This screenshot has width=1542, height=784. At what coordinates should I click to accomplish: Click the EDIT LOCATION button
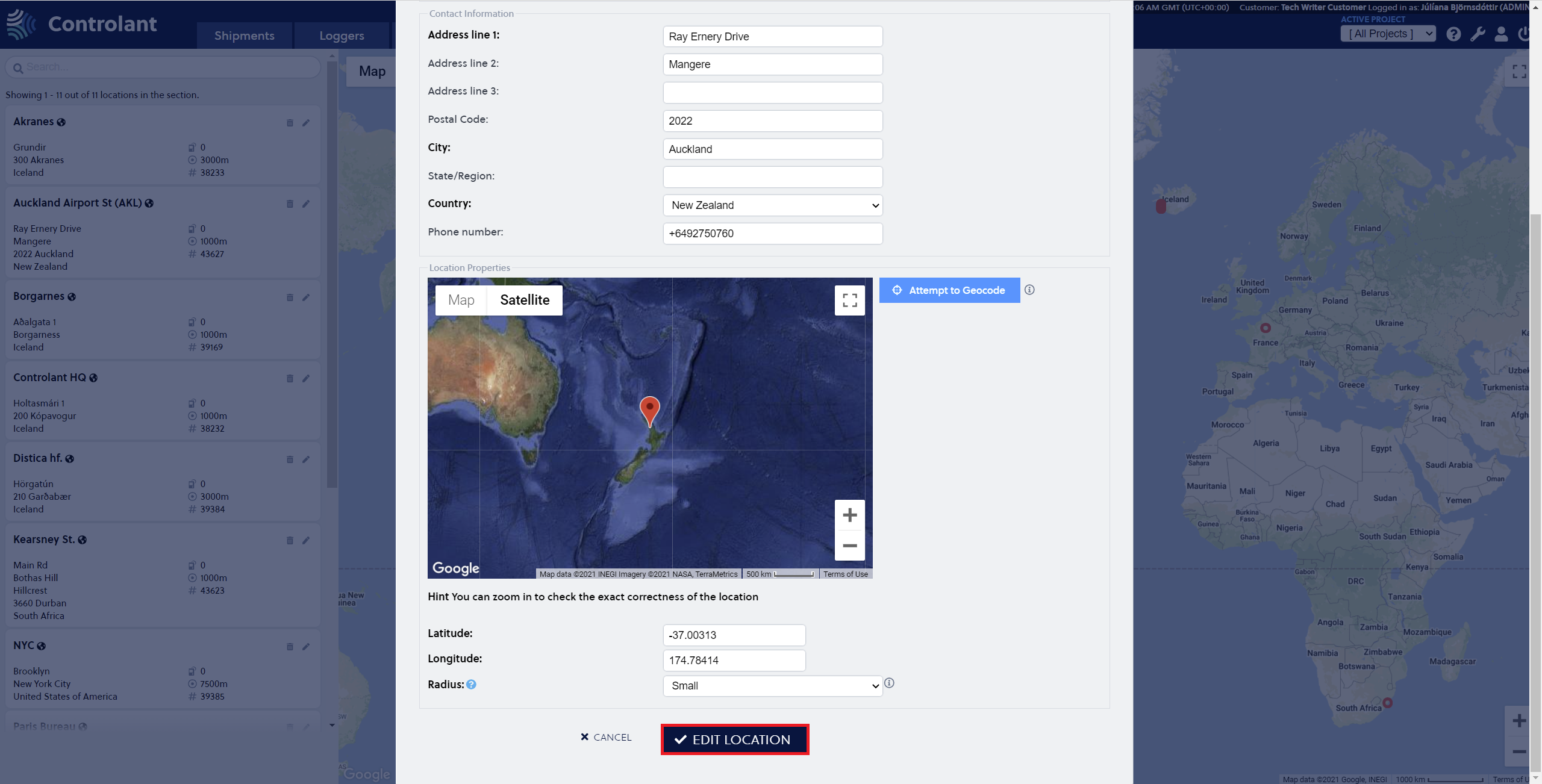734,739
